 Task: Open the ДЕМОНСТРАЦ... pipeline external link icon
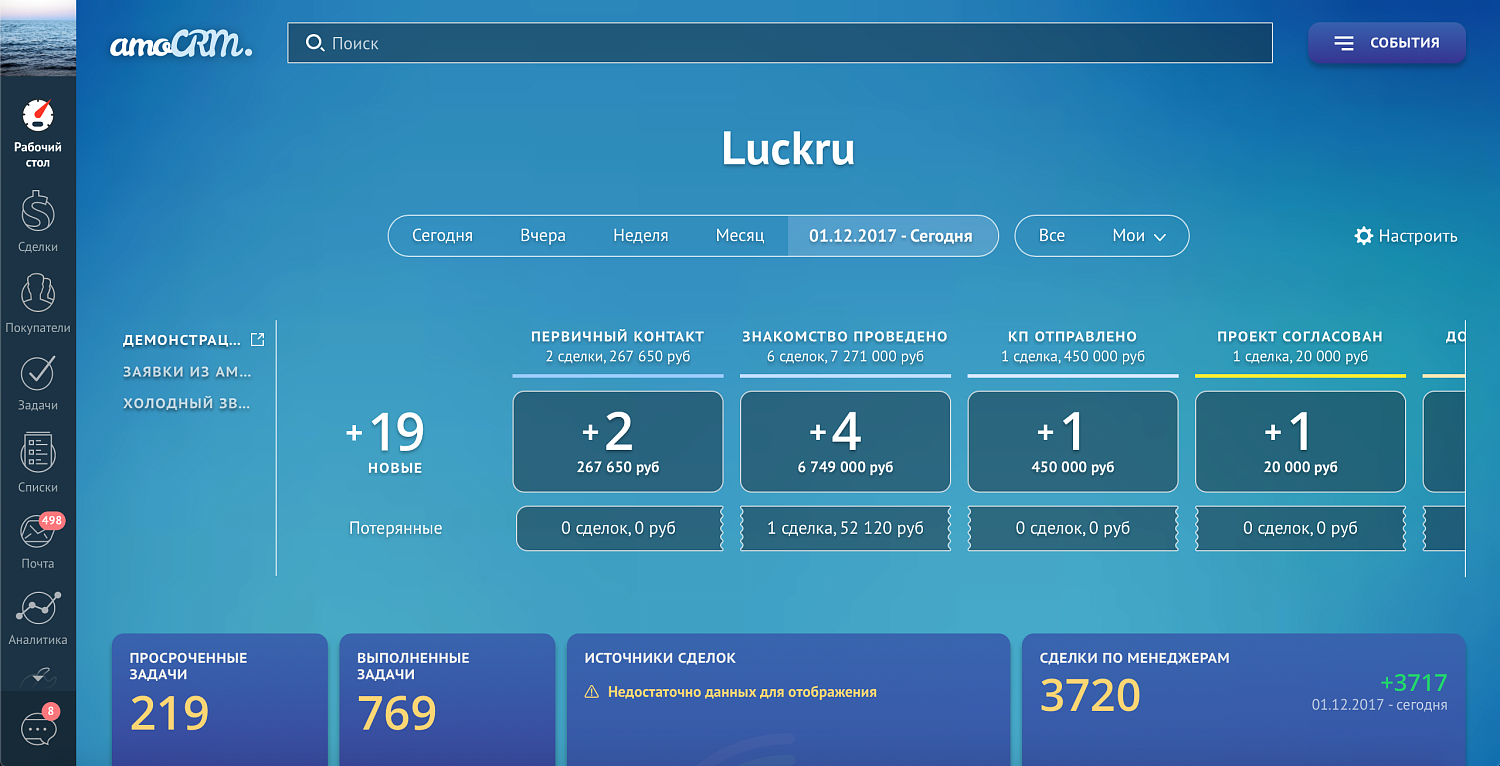click(x=258, y=339)
